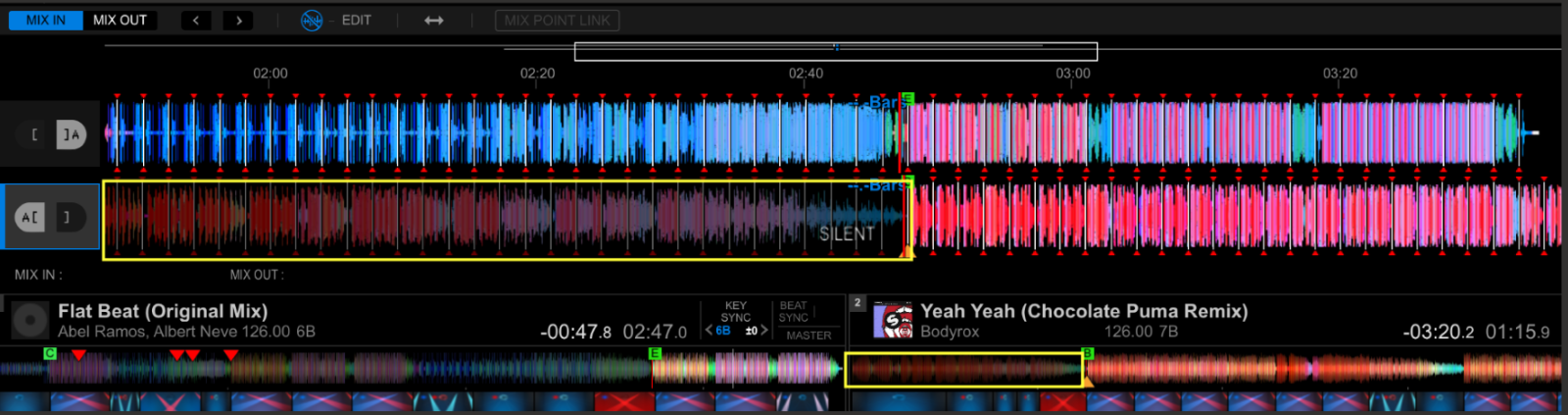Lower key with KEY SYNC left chevron
This screenshot has width=1568, height=415.
point(709,331)
